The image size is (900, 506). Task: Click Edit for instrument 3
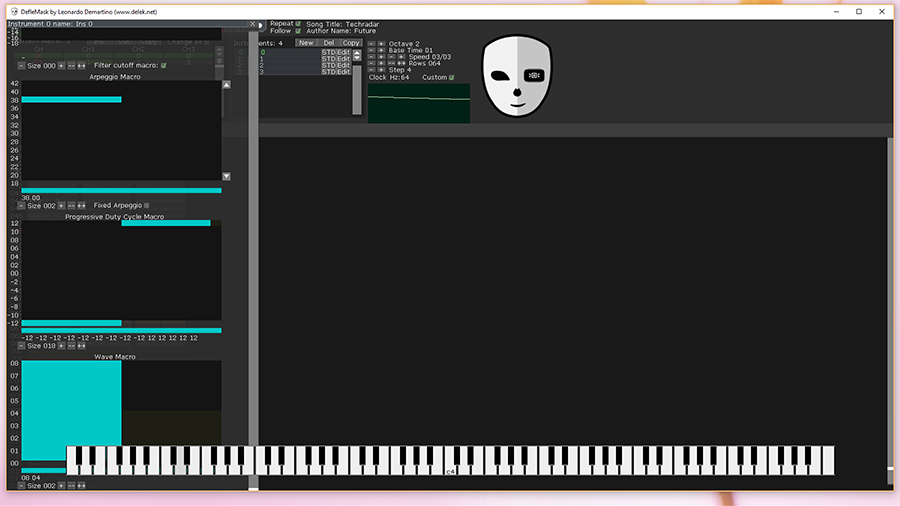click(343, 72)
